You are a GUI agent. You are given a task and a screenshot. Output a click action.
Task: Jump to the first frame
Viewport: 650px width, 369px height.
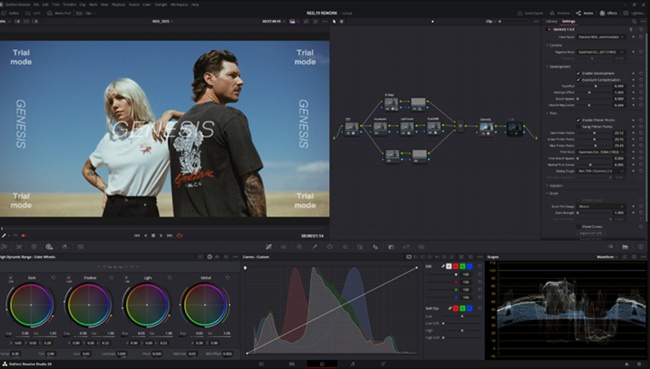click(137, 235)
